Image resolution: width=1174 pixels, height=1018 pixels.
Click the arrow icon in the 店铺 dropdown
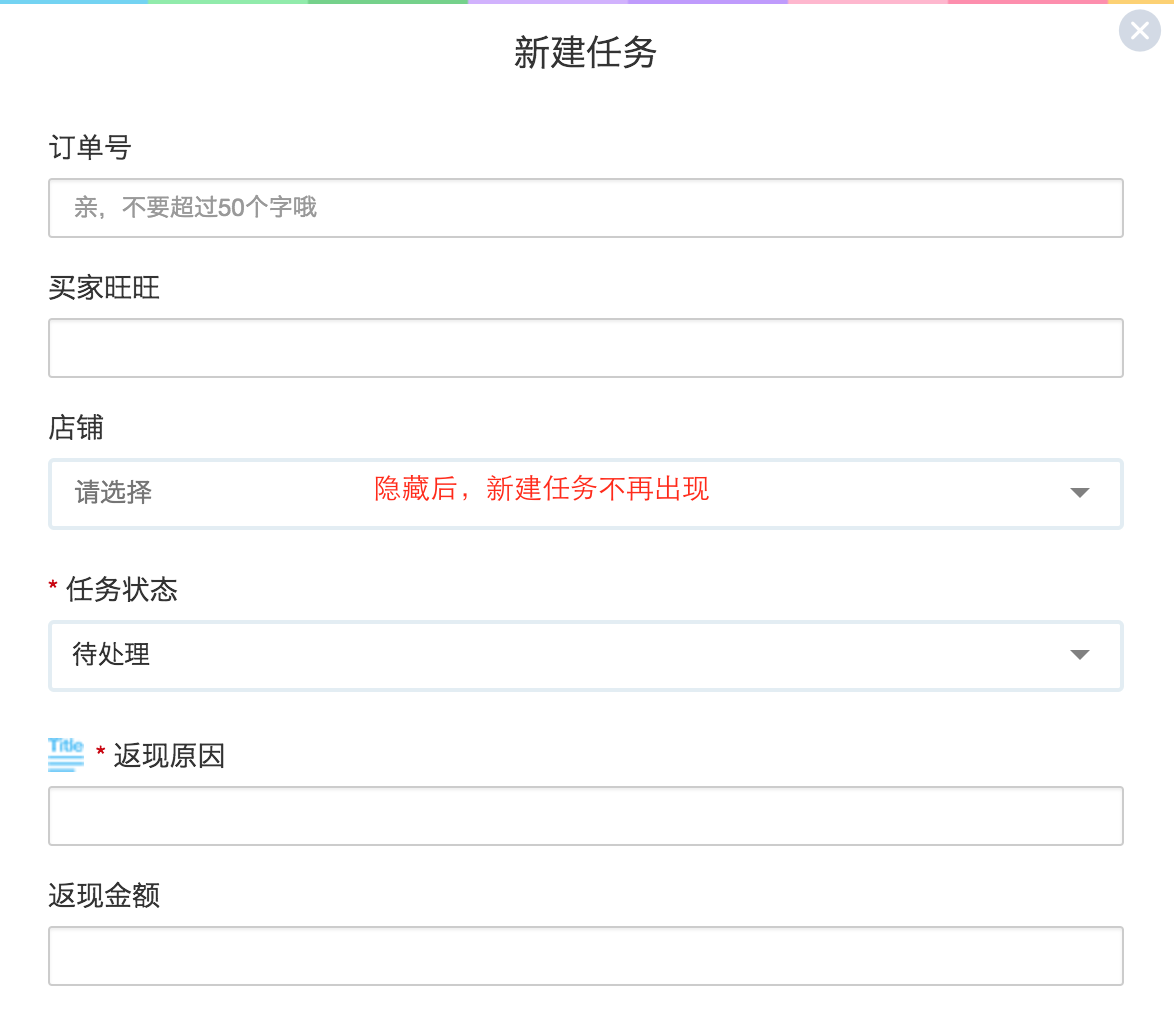point(1079,492)
